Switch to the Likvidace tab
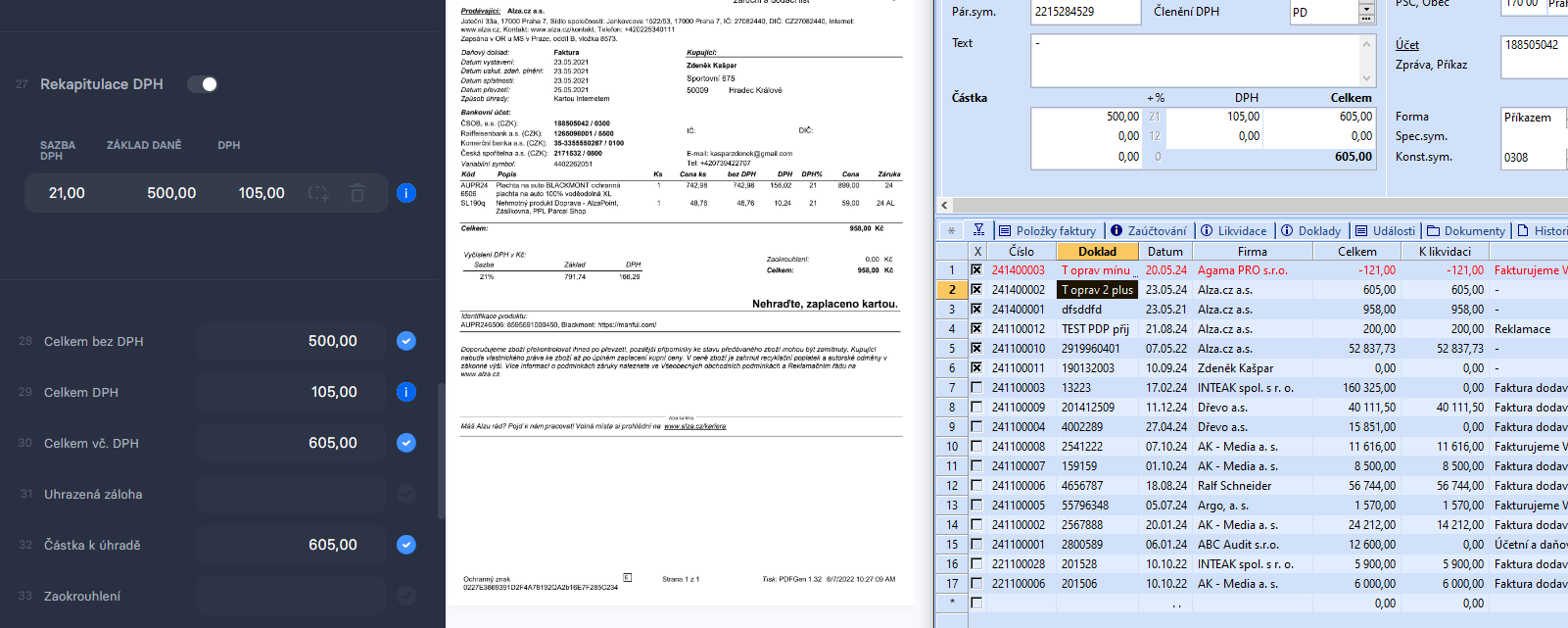Screen dimensions: 1568x628 point(1234,230)
